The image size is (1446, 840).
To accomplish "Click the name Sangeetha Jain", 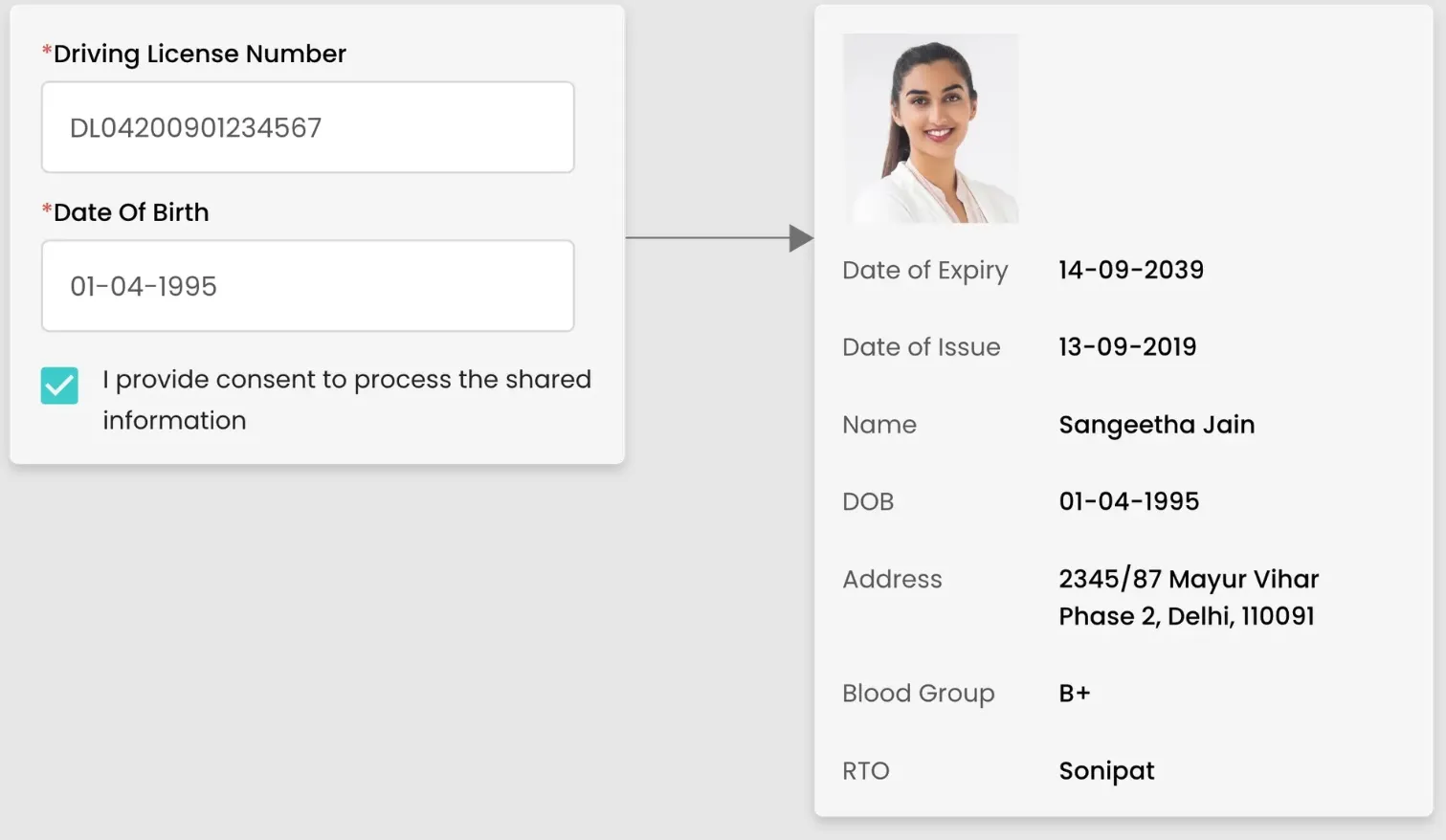I will pos(1156,425).
